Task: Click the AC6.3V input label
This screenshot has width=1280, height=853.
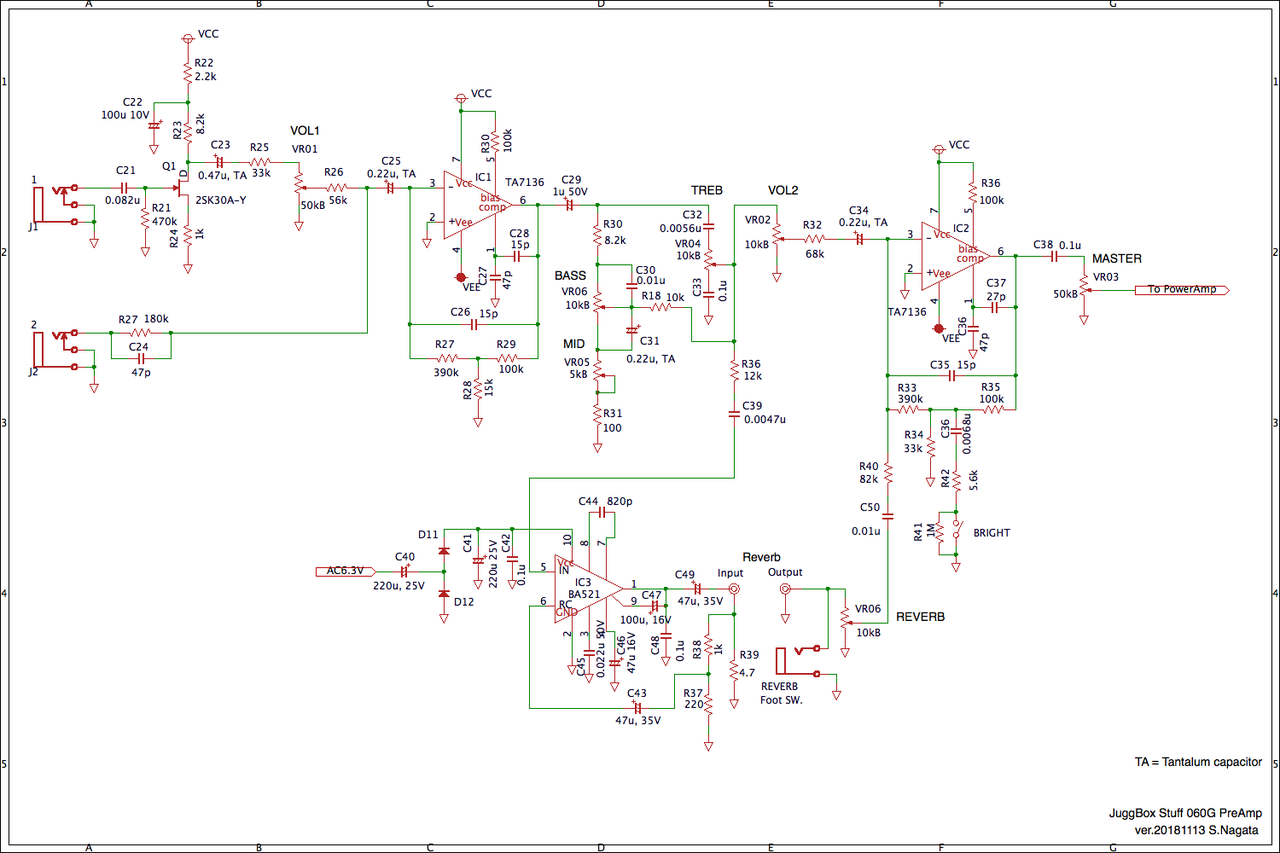Action: click(345, 572)
